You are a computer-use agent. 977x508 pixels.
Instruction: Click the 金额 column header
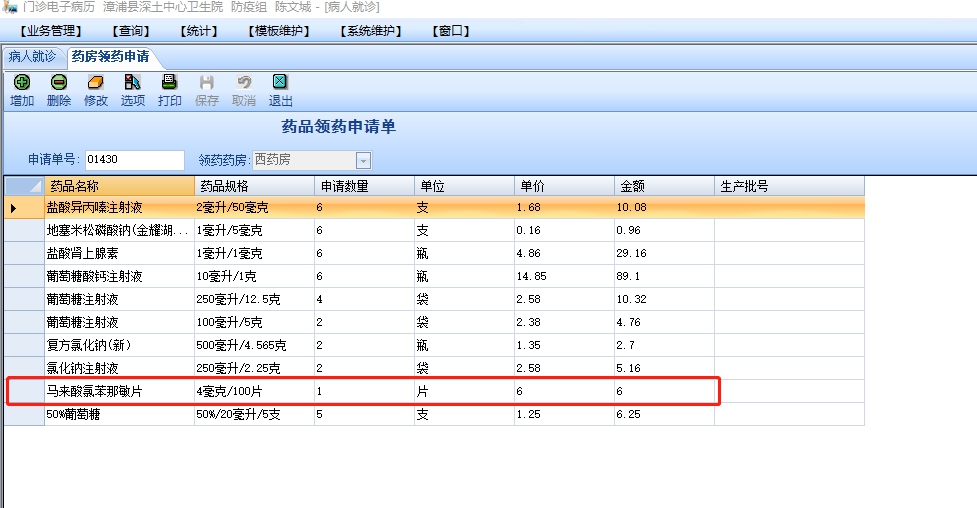[x=665, y=186]
